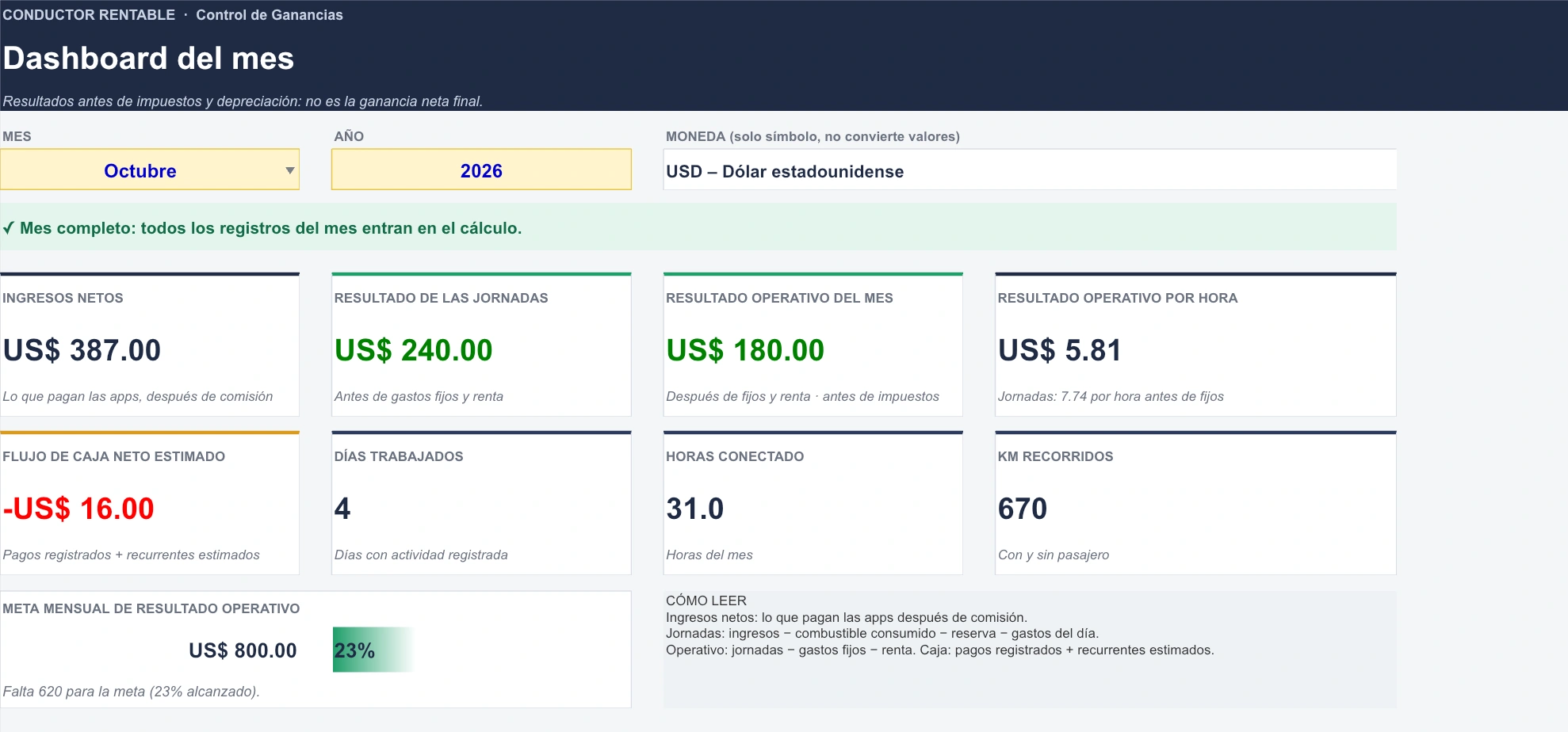The image size is (1568, 732).
Task: Click the 'Dashboard del mes' title
Action: pos(148,59)
